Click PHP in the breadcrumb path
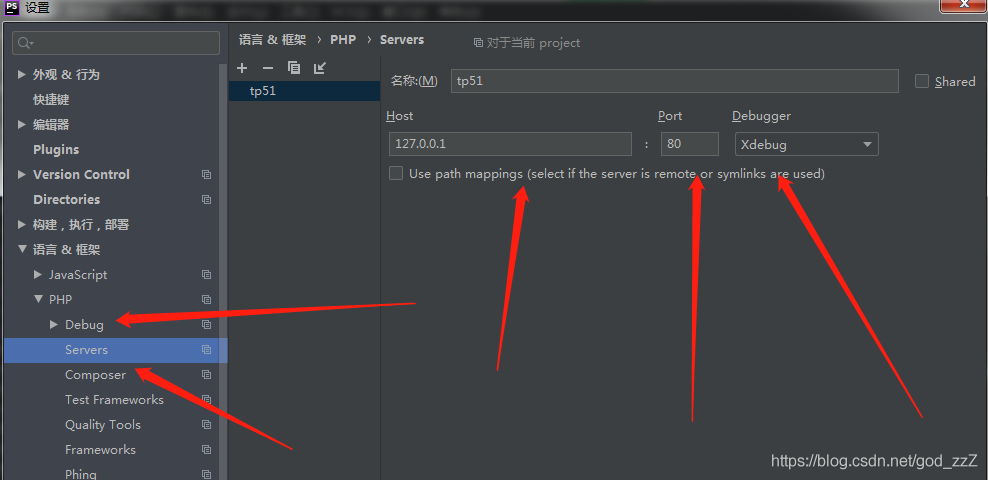 tap(343, 40)
